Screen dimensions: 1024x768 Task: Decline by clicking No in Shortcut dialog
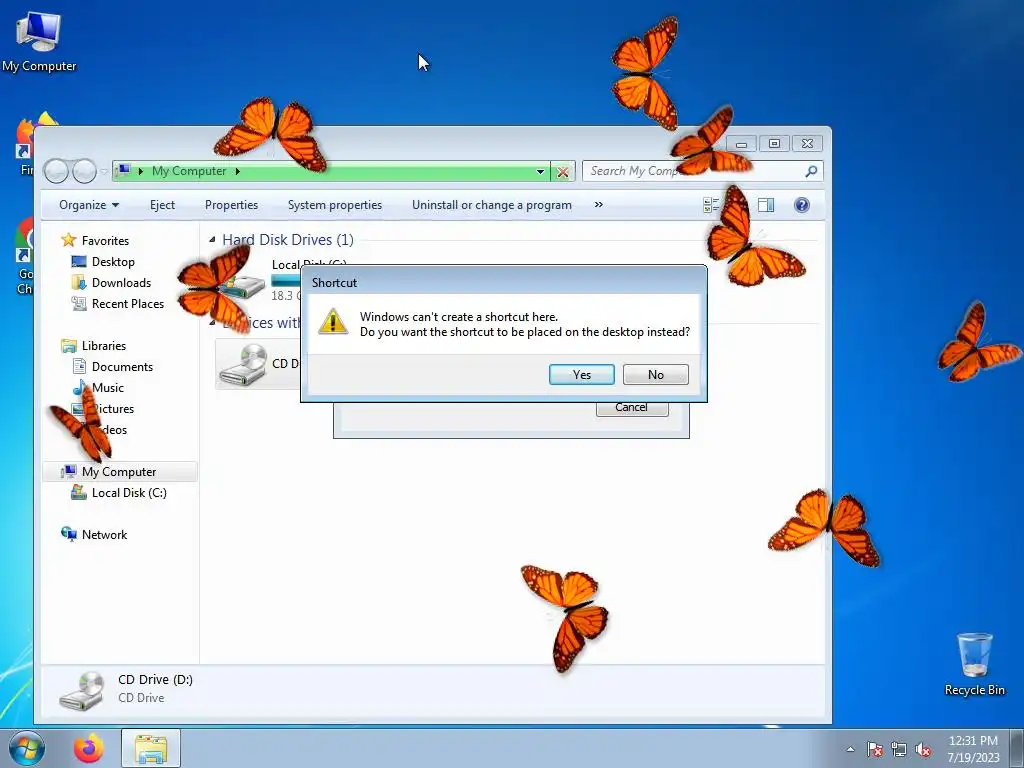[656, 374]
